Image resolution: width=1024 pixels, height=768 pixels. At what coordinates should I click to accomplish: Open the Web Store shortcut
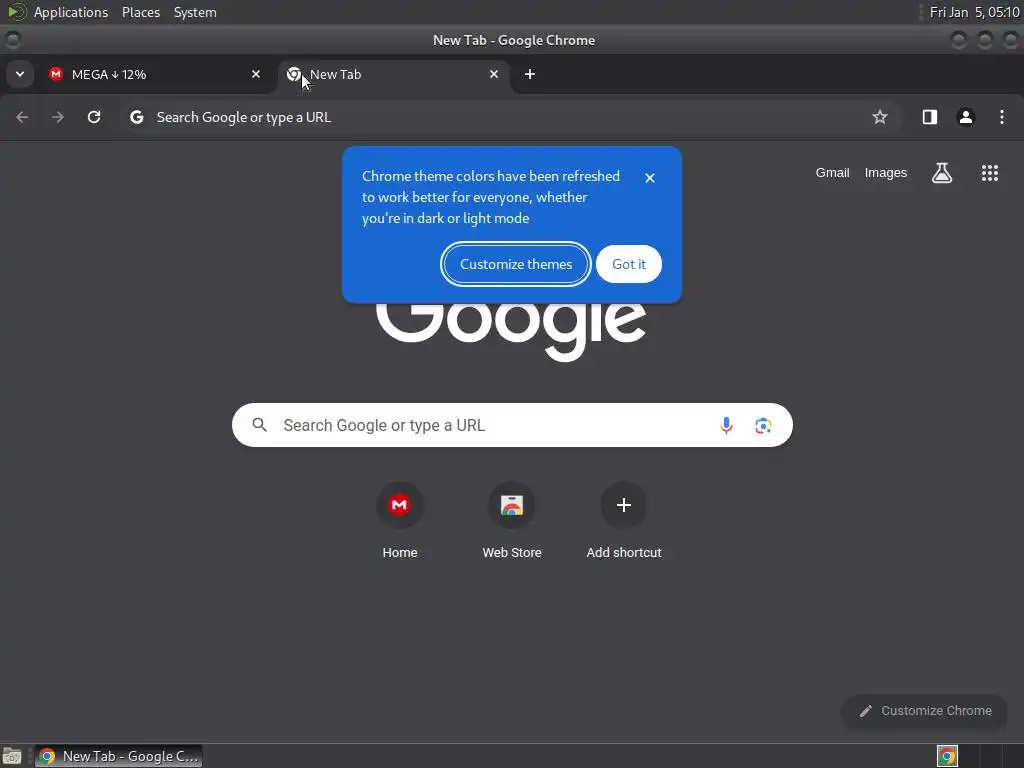511,520
